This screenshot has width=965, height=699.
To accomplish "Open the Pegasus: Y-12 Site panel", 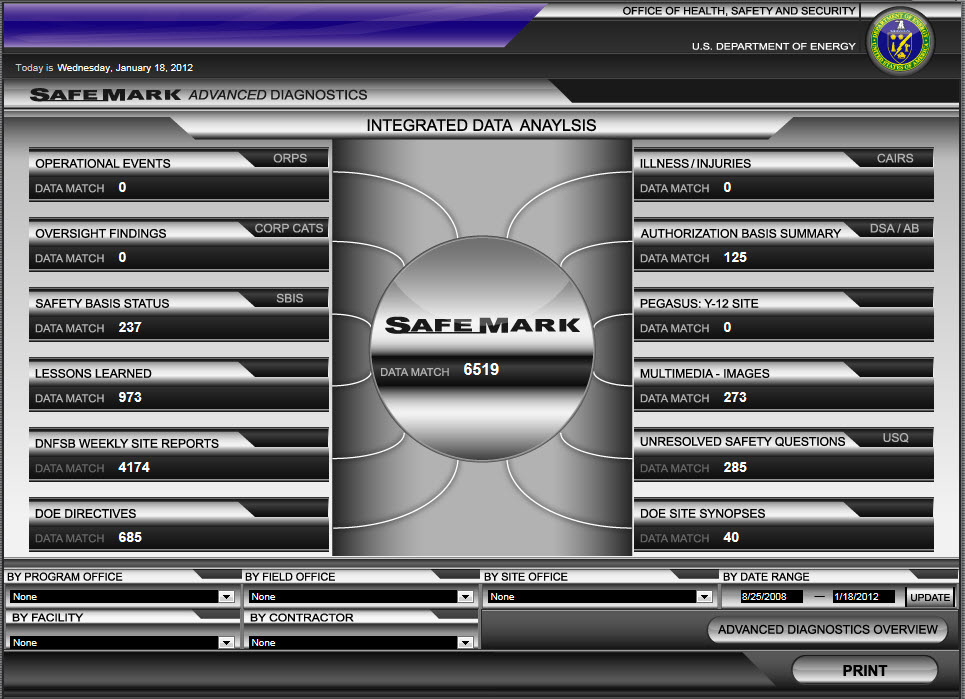I will click(783, 314).
